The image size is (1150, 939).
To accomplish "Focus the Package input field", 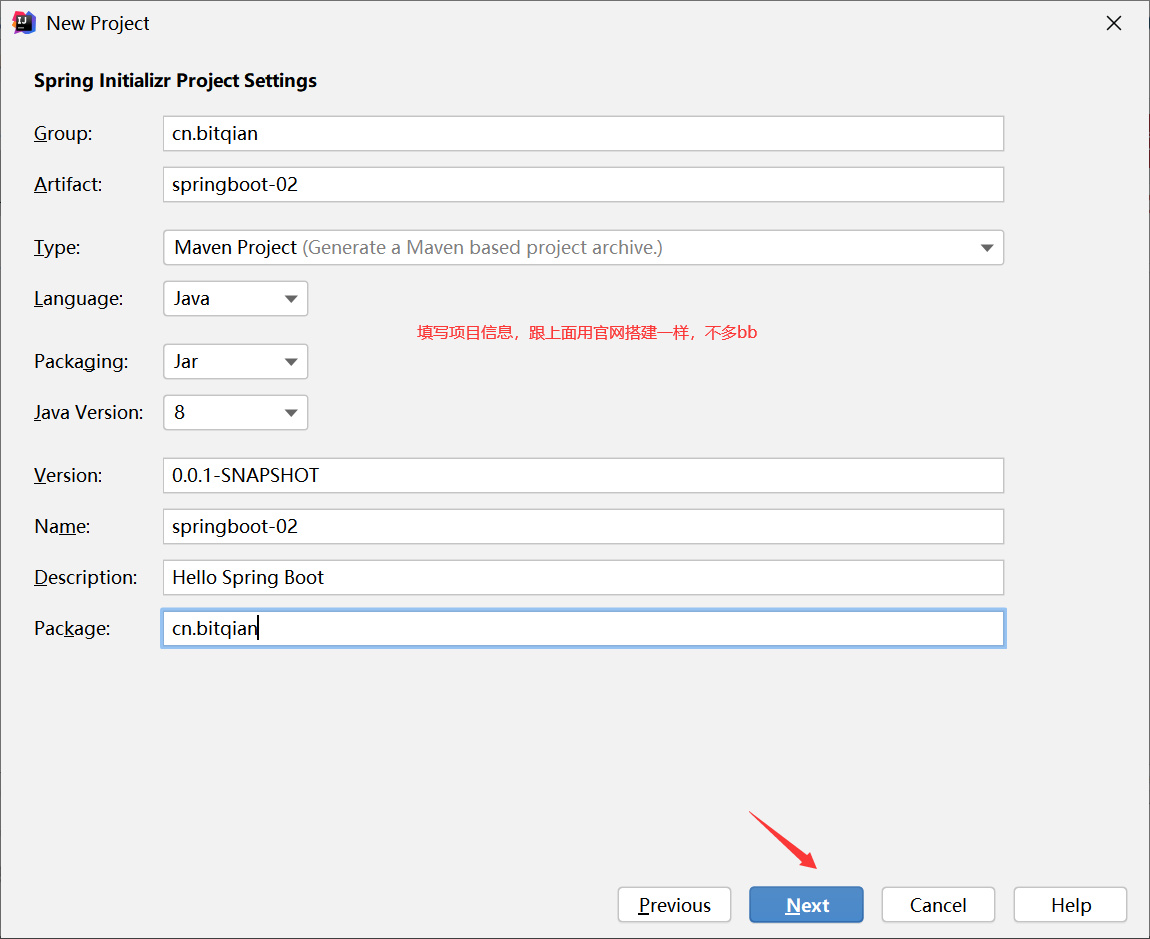I will click(x=583, y=628).
